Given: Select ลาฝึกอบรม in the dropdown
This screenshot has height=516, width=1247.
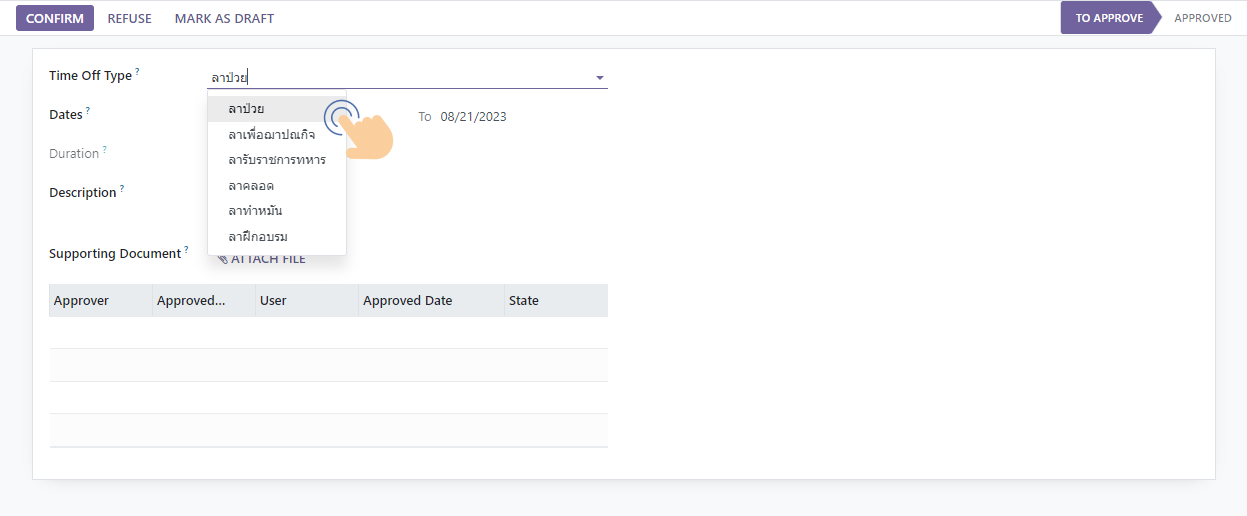Looking at the screenshot, I should [258, 237].
